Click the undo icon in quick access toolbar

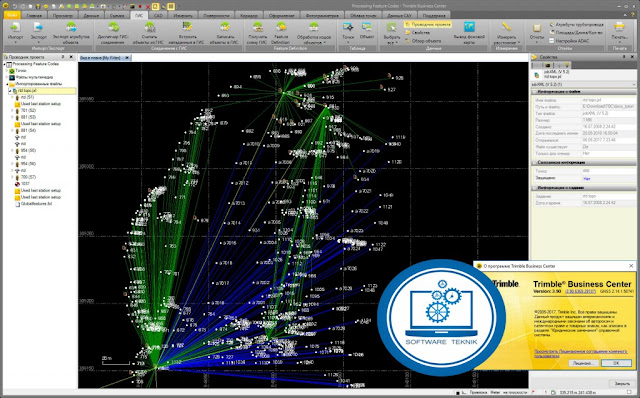click(15, 7)
